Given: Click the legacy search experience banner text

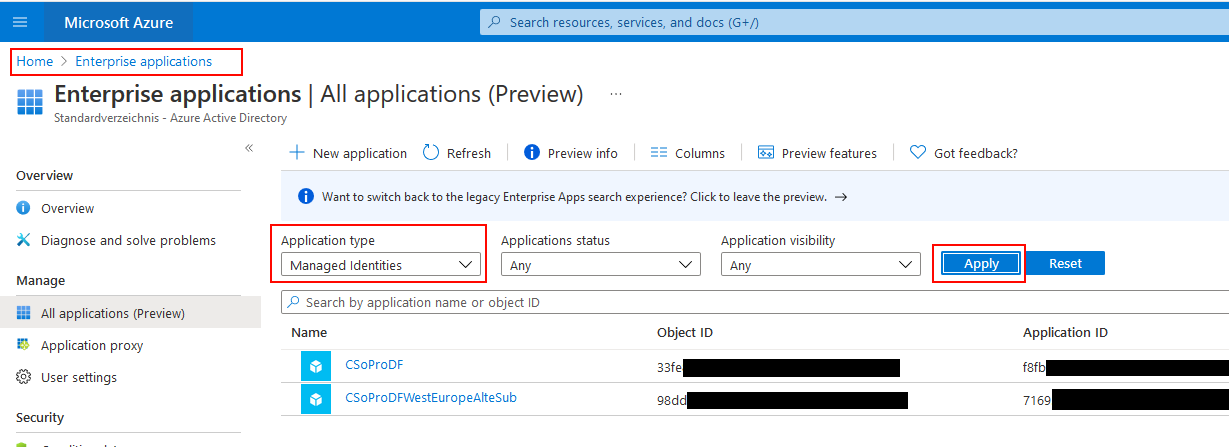Looking at the screenshot, I should pos(574,197).
